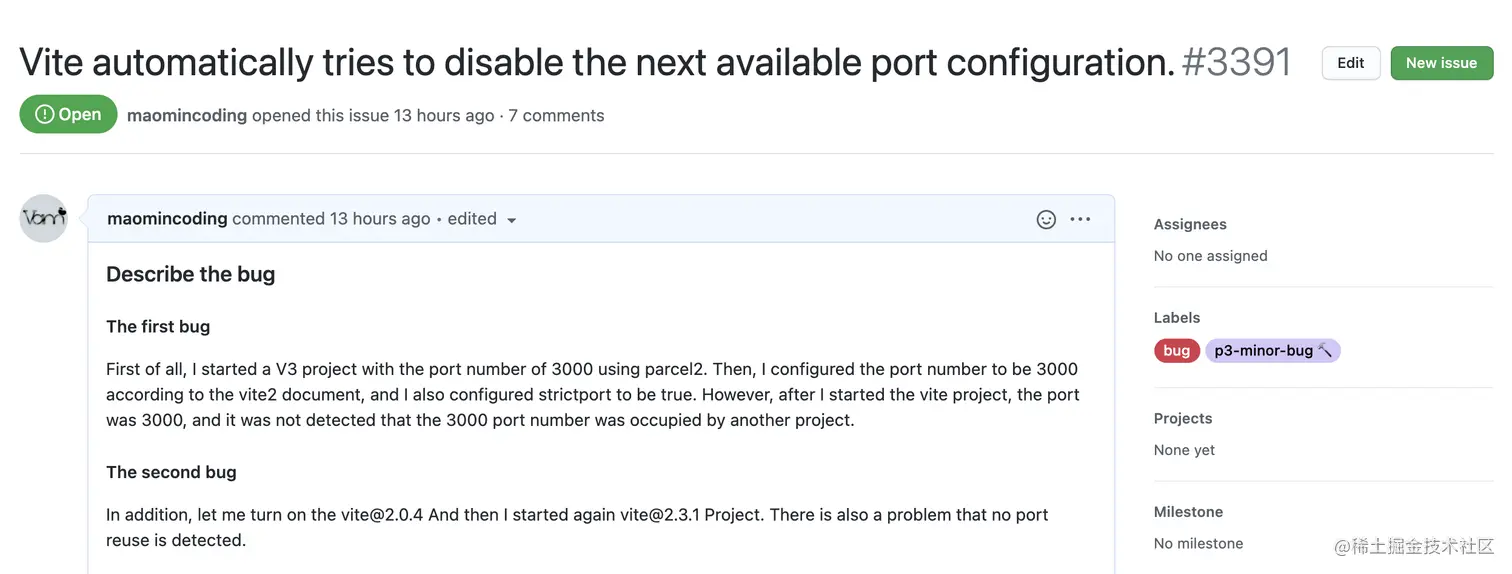Expand the edited history dropdown arrow
This screenshot has height=574, width=1512.
coord(511,220)
